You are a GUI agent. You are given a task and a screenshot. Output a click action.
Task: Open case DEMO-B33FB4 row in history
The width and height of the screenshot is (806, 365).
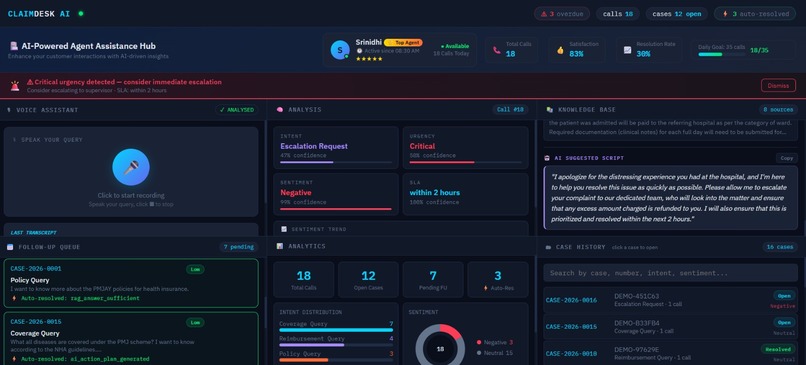(671, 327)
